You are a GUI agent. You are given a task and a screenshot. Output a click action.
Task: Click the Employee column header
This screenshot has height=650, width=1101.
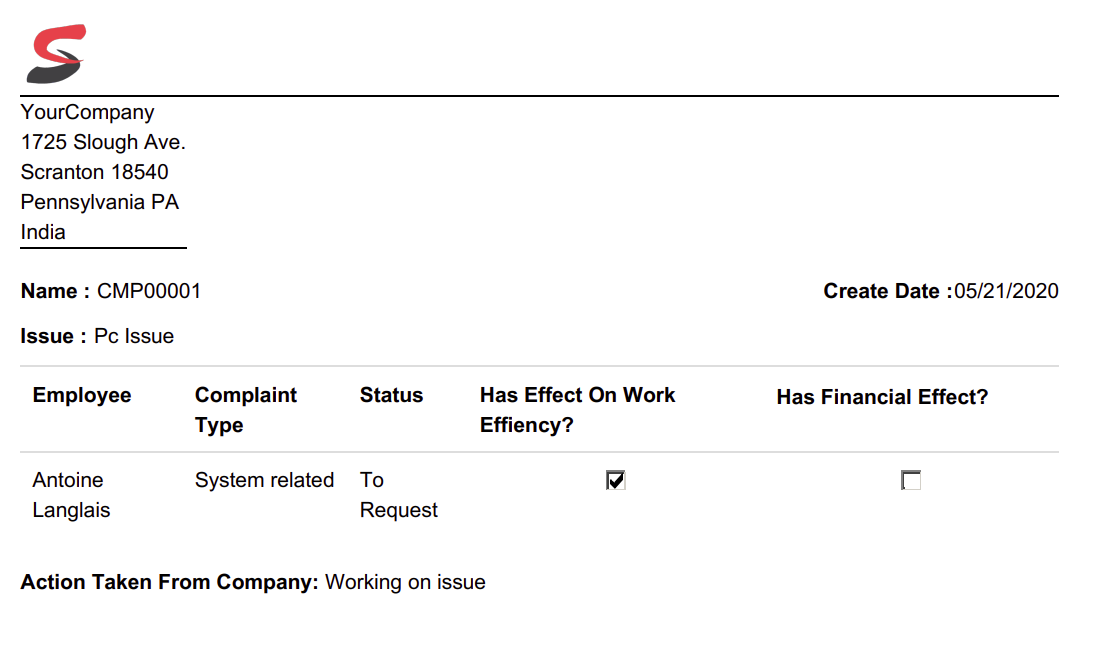click(82, 395)
